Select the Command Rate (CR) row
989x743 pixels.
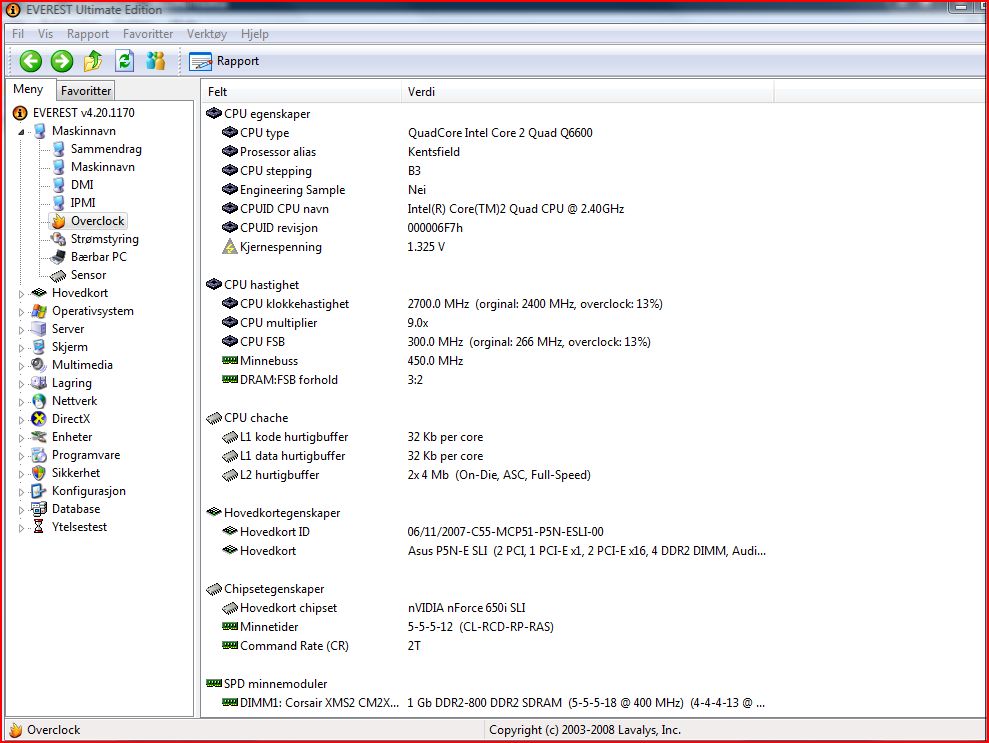(x=486, y=646)
